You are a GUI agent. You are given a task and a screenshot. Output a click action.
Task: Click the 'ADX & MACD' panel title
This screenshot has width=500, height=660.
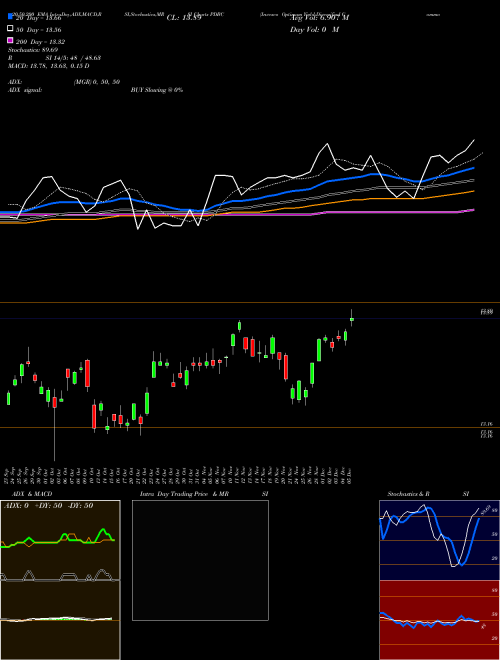(x=32, y=494)
